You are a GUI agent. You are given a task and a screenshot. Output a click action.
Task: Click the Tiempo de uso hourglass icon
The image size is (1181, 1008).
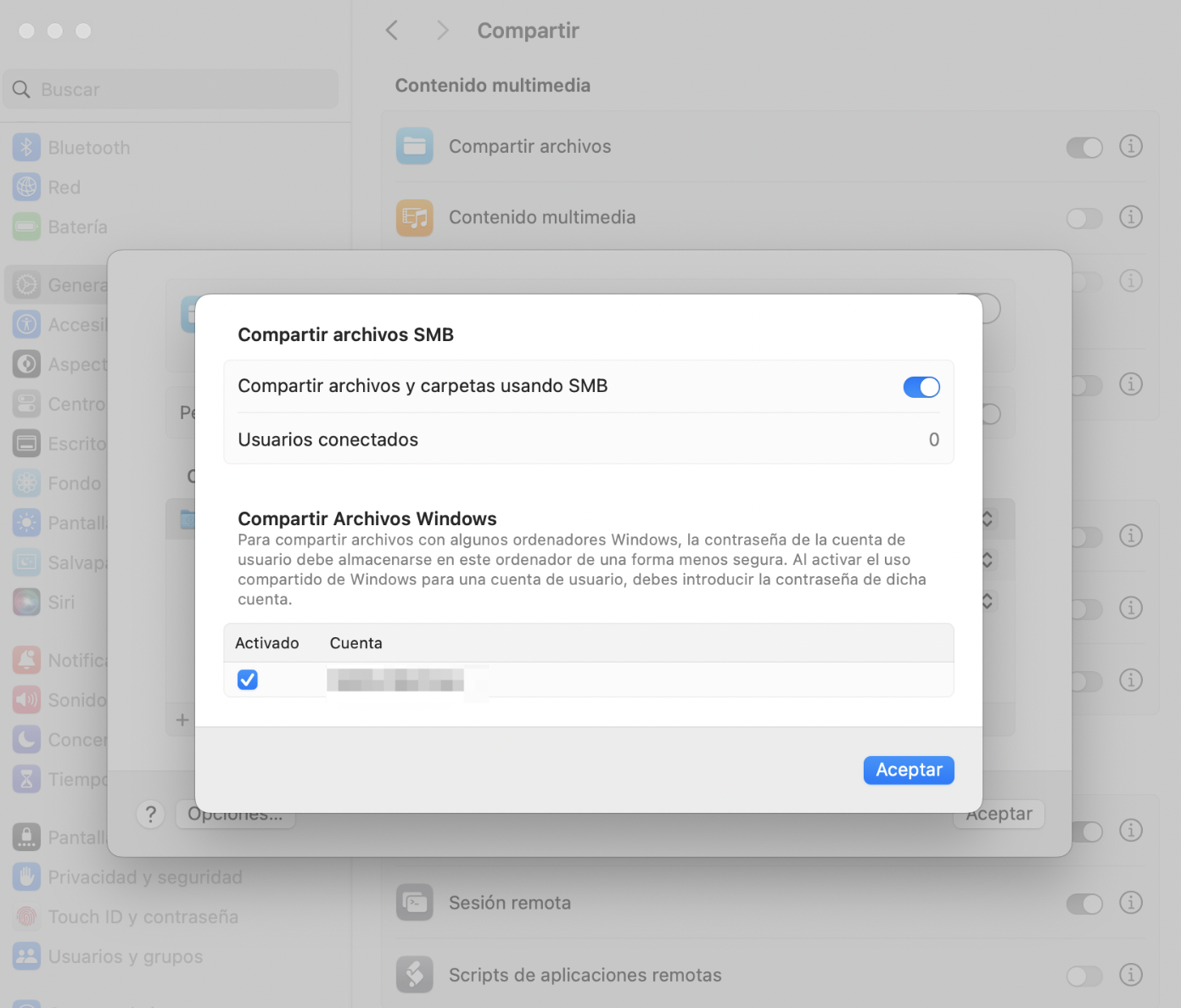(x=27, y=779)
